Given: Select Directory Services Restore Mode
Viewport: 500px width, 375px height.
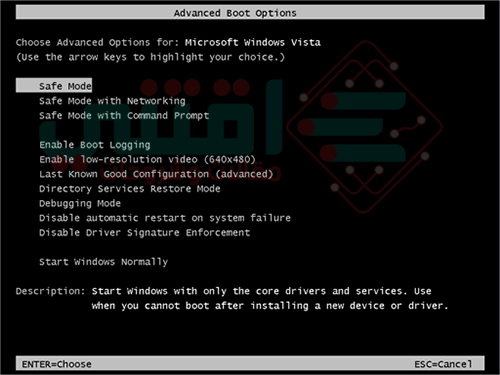Looking at the screenshot, I should 130,189.
